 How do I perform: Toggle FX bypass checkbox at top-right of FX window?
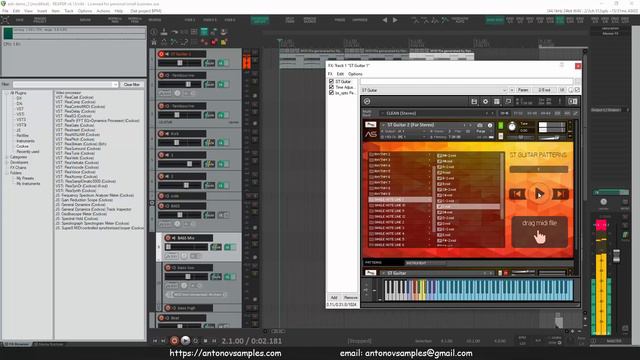pyautogui.click(x=577, y=90)
